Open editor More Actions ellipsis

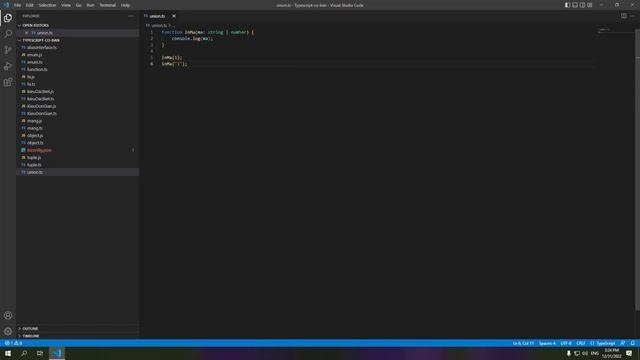632,16
